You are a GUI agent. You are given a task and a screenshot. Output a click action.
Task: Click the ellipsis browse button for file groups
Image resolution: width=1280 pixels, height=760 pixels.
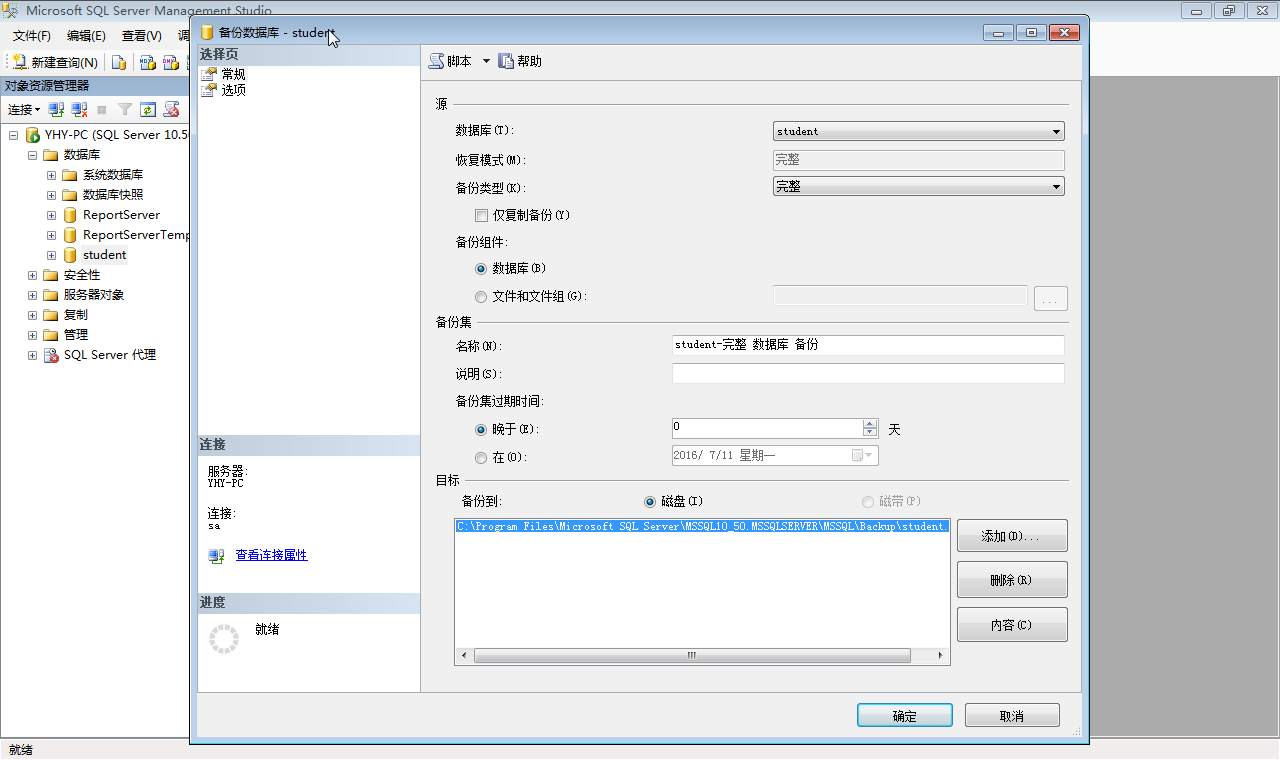[x=1051, y=298]
